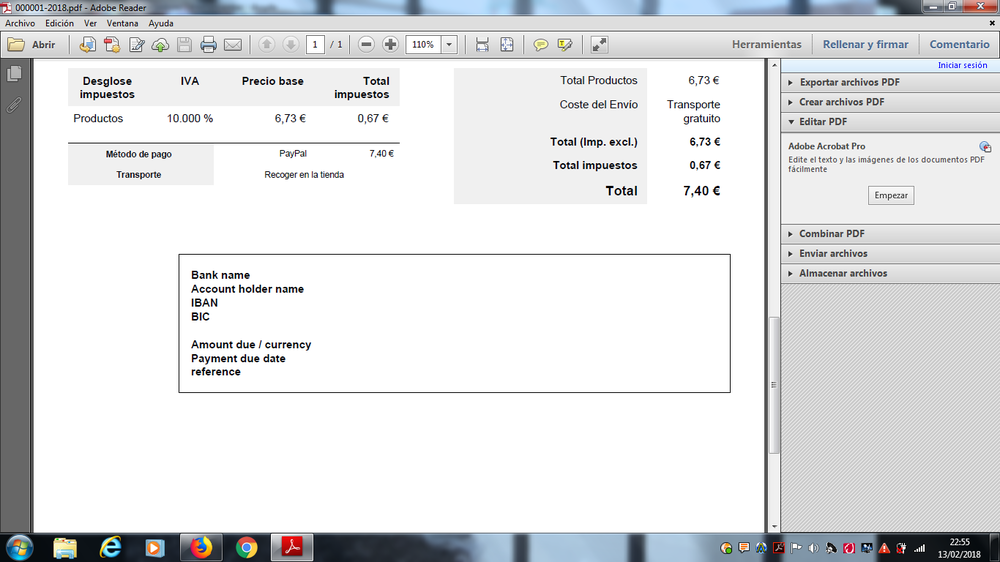Click the edit/sign document icon
The width and height of the screenshot is (1000, 562).
[x=136, y=45]
